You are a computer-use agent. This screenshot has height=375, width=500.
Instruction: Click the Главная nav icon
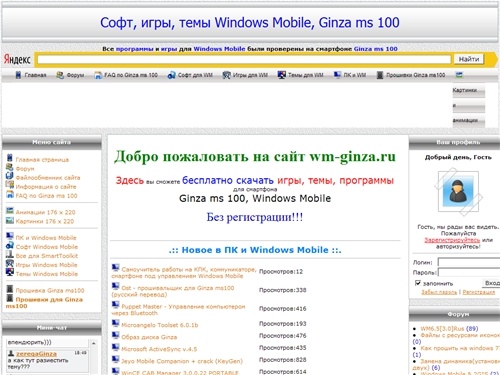point(18,75)
